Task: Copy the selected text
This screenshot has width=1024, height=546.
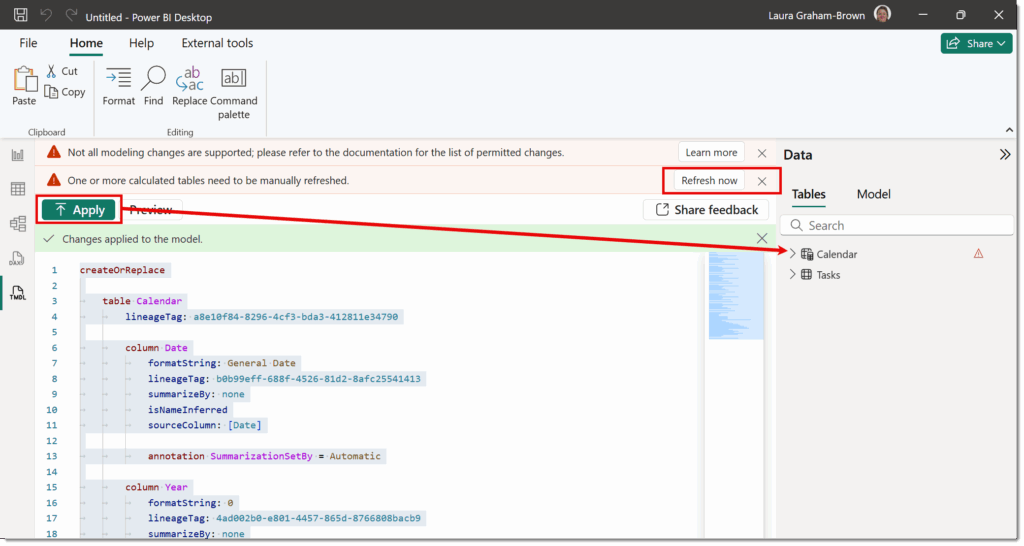Action: 65,92
